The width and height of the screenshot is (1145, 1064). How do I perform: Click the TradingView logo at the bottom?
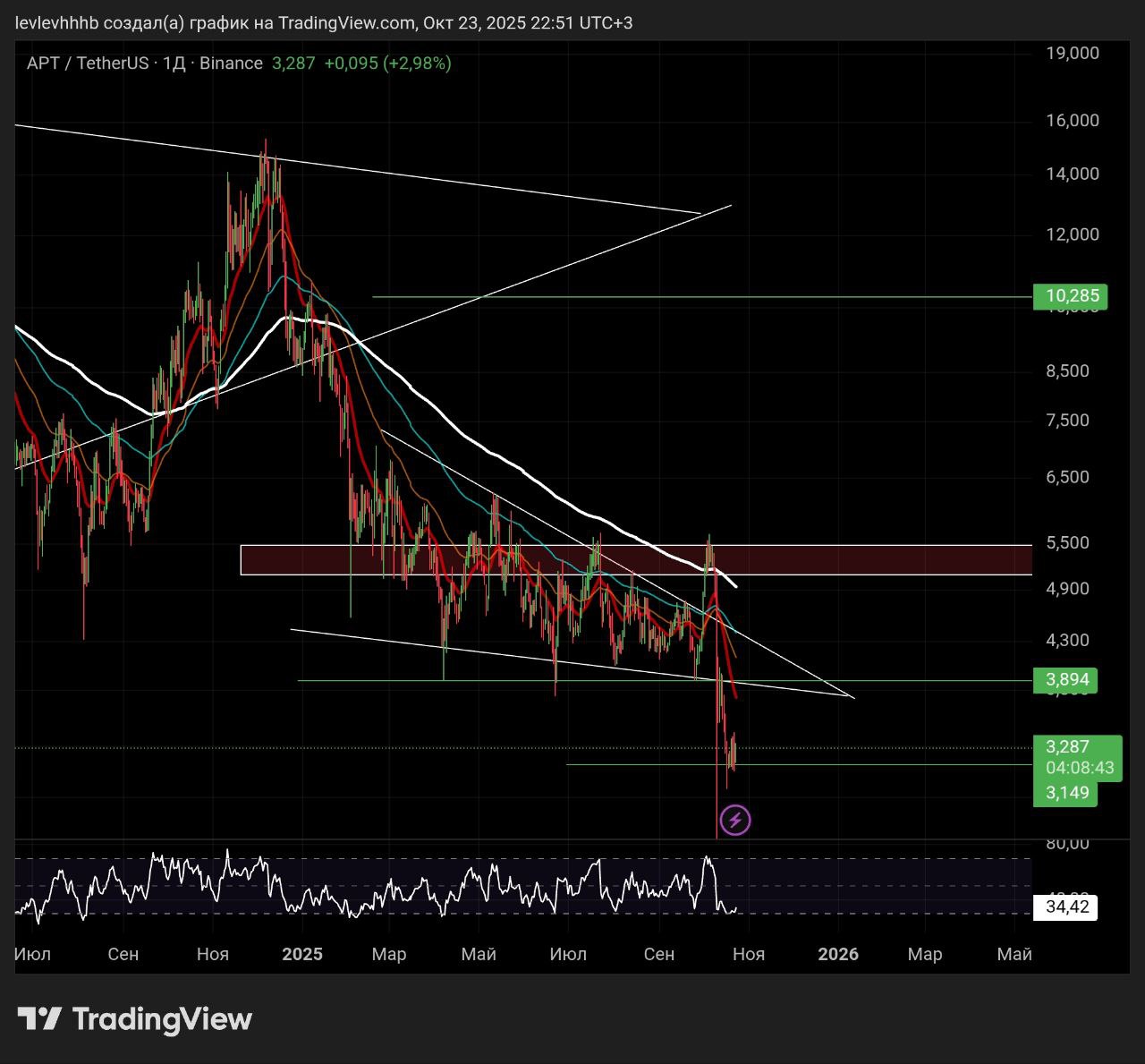click(135, 1019)
